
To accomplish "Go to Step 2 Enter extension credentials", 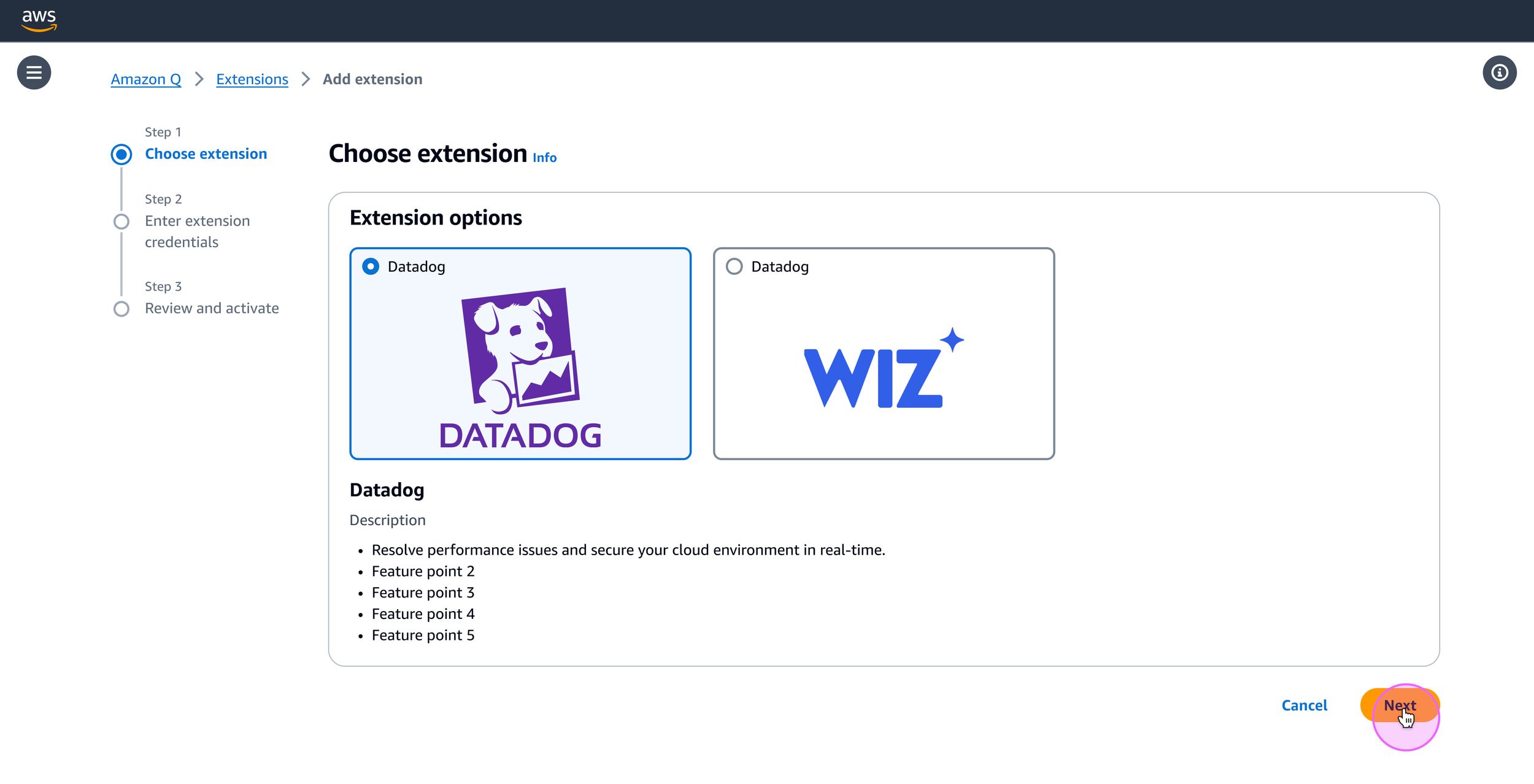I will click(197, 231).
